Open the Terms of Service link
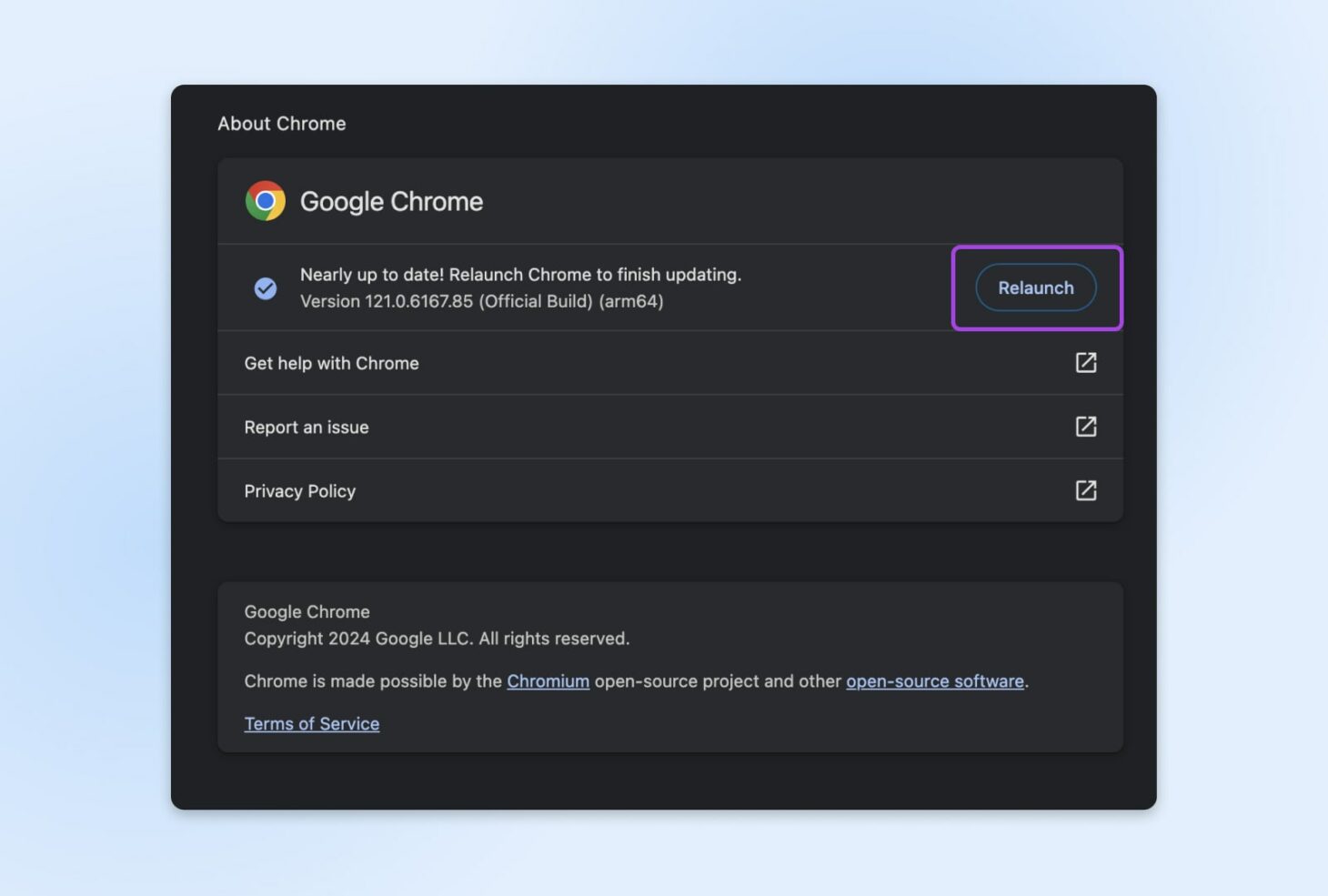Screen dimensions: 1328x896 click(311, 723)
